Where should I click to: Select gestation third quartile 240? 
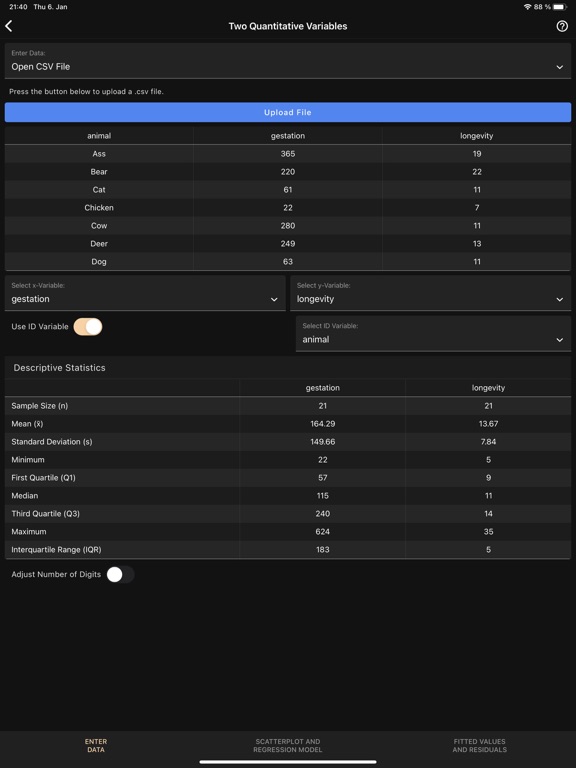coord(323,514)
